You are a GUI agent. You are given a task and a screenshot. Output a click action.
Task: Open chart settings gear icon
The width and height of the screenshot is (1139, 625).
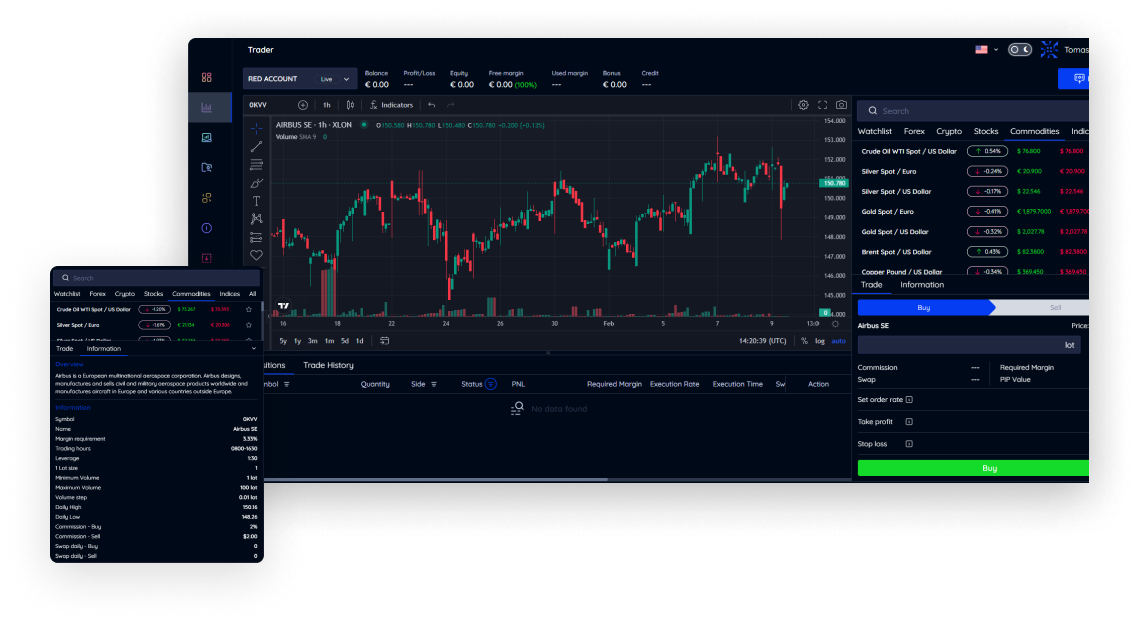click(x=803, y=105)
